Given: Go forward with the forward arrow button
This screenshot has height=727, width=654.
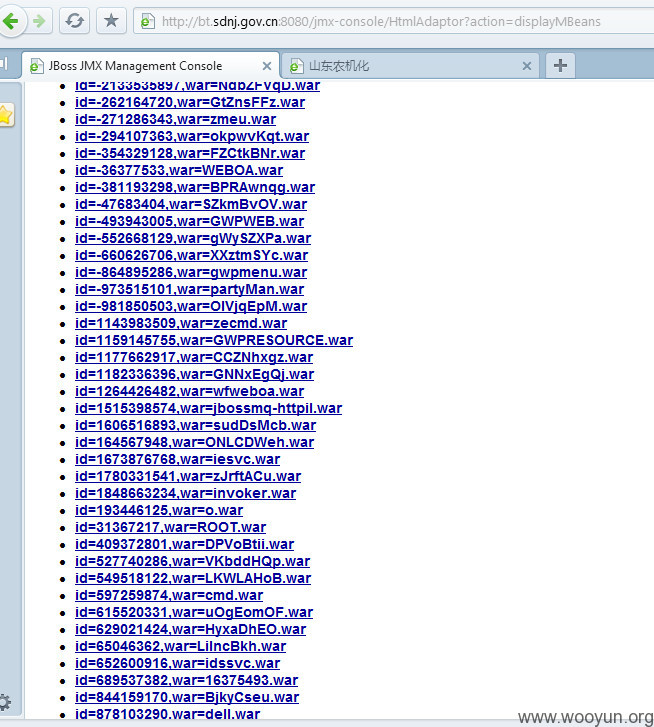Looking at the screenshot, I should coord(39,21).
